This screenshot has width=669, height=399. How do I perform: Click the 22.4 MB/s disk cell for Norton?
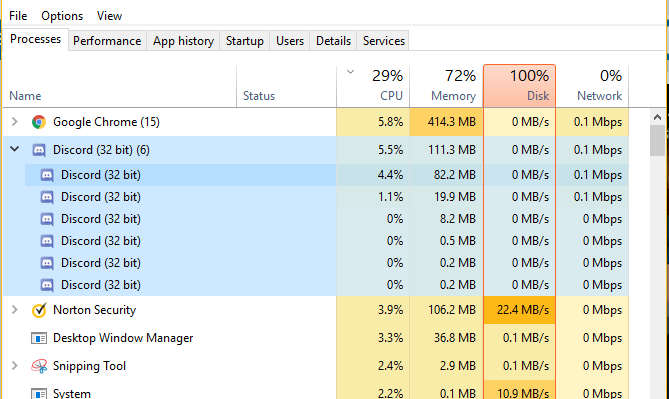[519, 310]
